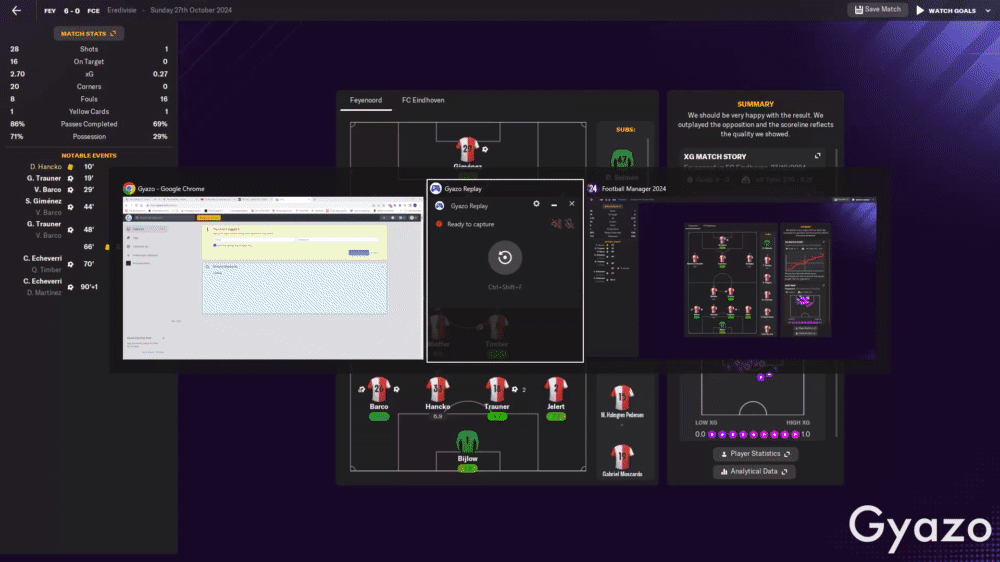Minimize the Gyazo Replay window
Screen dimensions: 1000x562
coord(554,204)
